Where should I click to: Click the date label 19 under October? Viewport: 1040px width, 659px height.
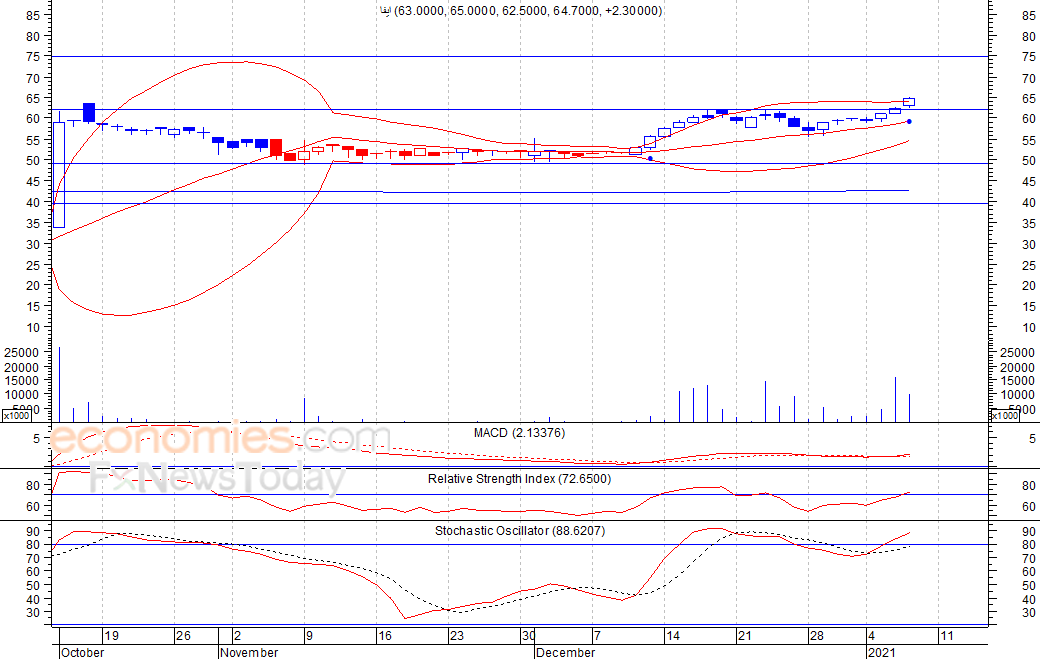111,636
